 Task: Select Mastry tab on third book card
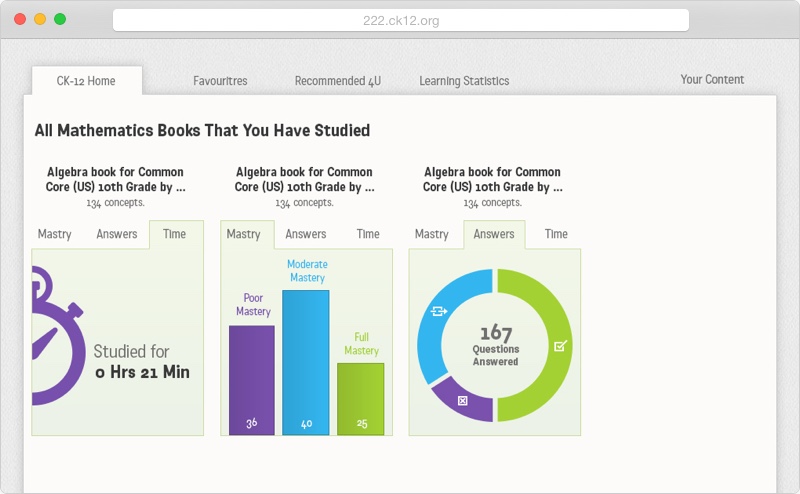pyautogui.click(x=432, y=234)
